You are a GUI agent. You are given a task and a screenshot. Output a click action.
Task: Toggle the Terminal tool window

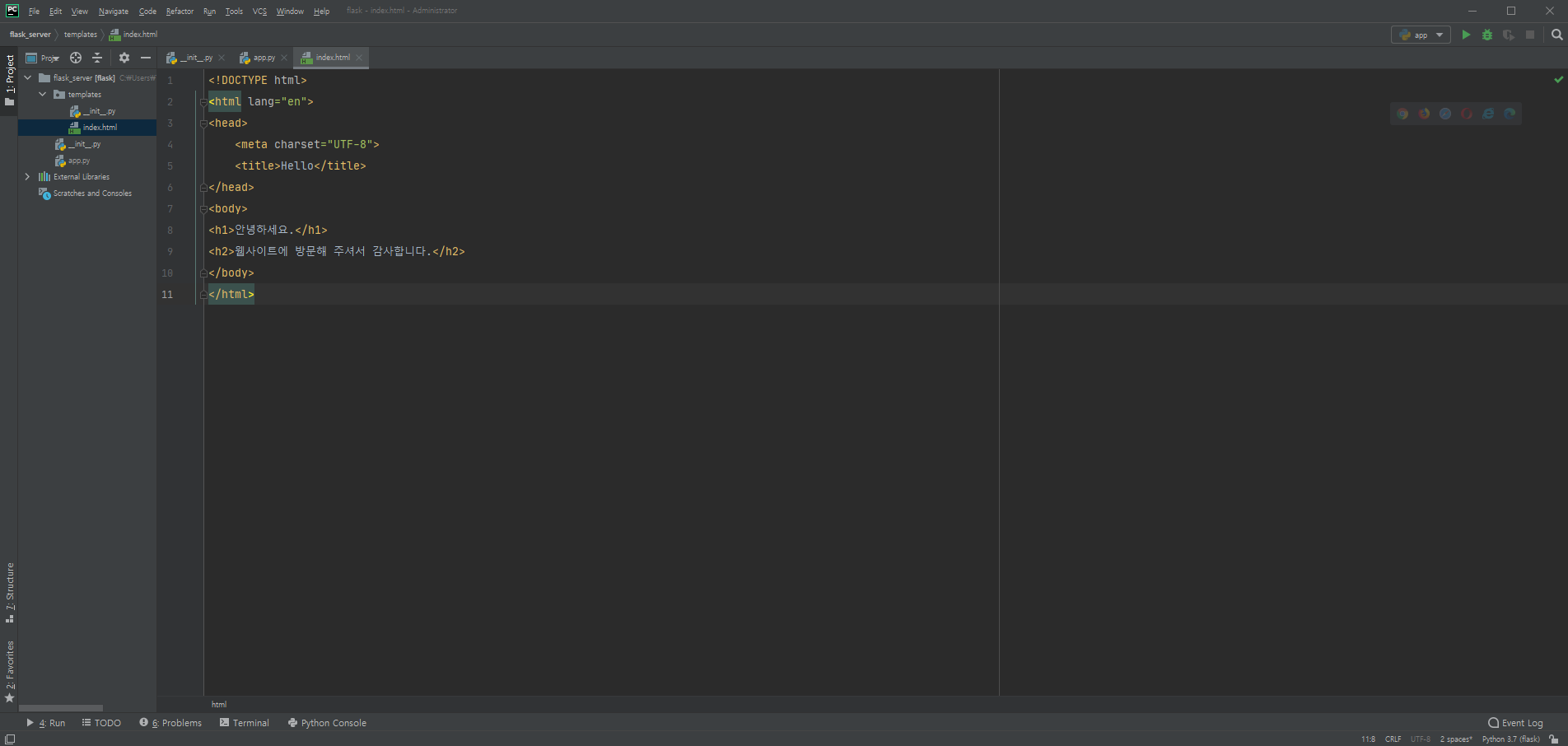pyautogui.click(x=245, y=723)
